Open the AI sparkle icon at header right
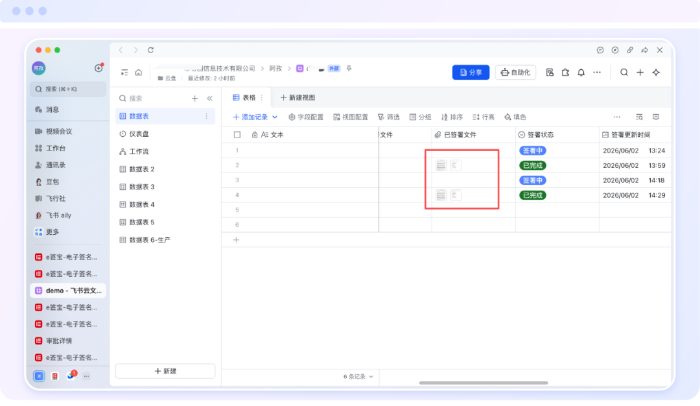 click(x=656, y=72)
